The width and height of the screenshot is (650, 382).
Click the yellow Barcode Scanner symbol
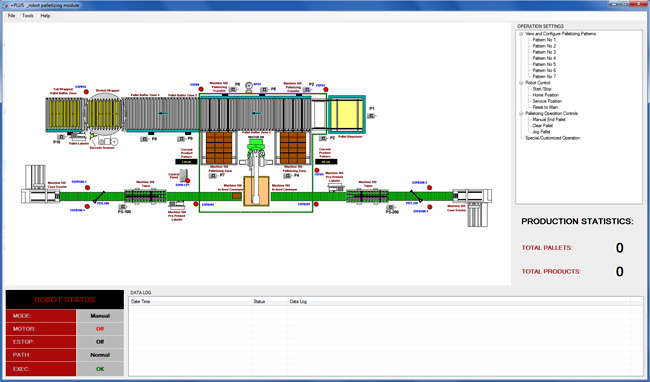pos(93,136)
